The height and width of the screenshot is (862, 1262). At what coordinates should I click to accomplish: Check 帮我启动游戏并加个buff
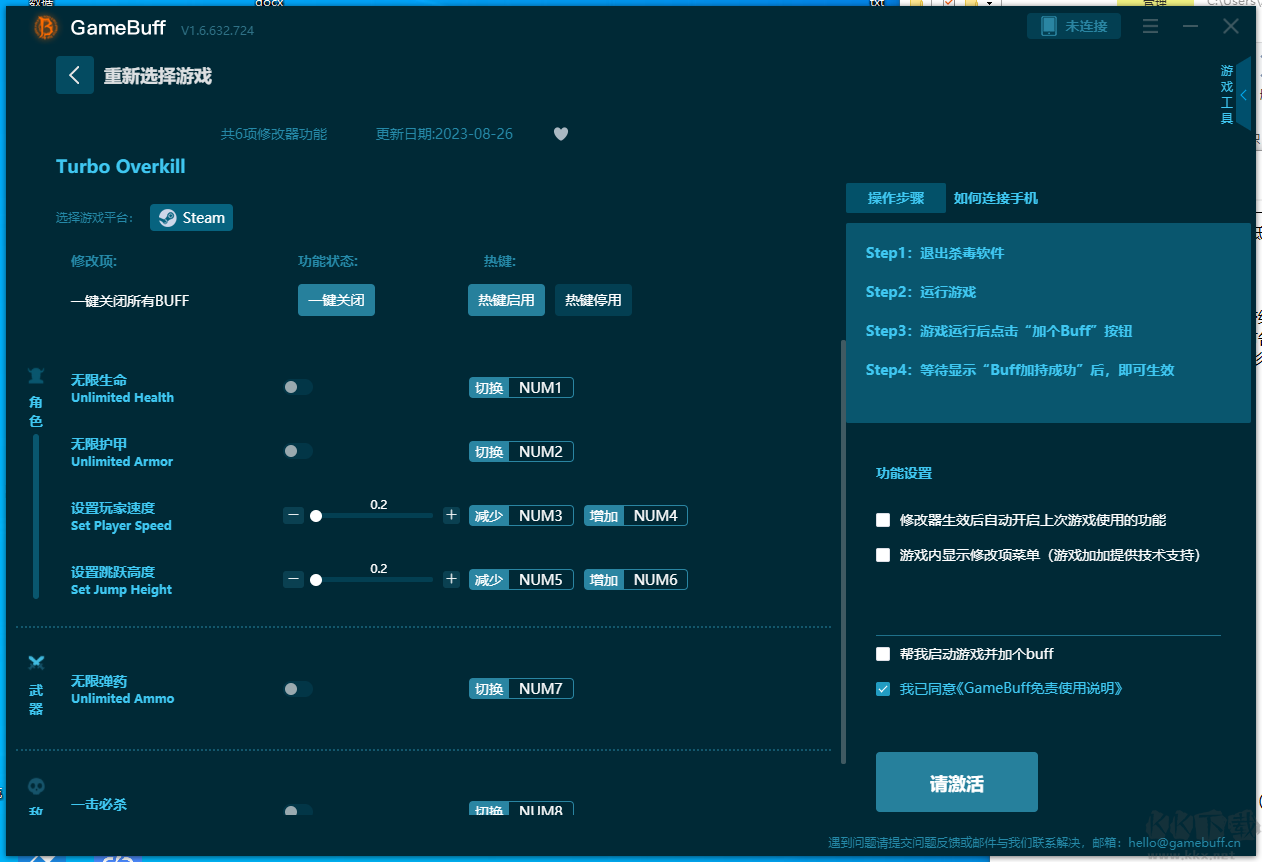point(883,654)
